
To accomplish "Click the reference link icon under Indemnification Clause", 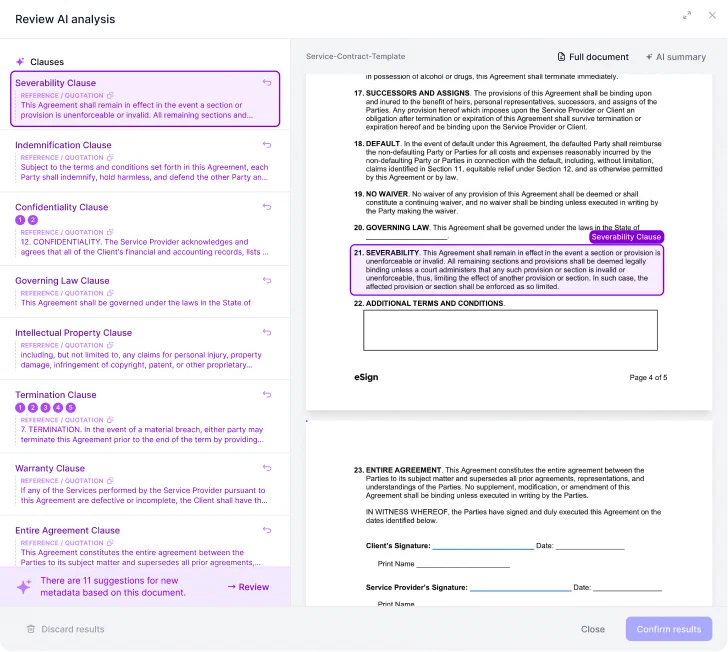I will click(110, 158).
